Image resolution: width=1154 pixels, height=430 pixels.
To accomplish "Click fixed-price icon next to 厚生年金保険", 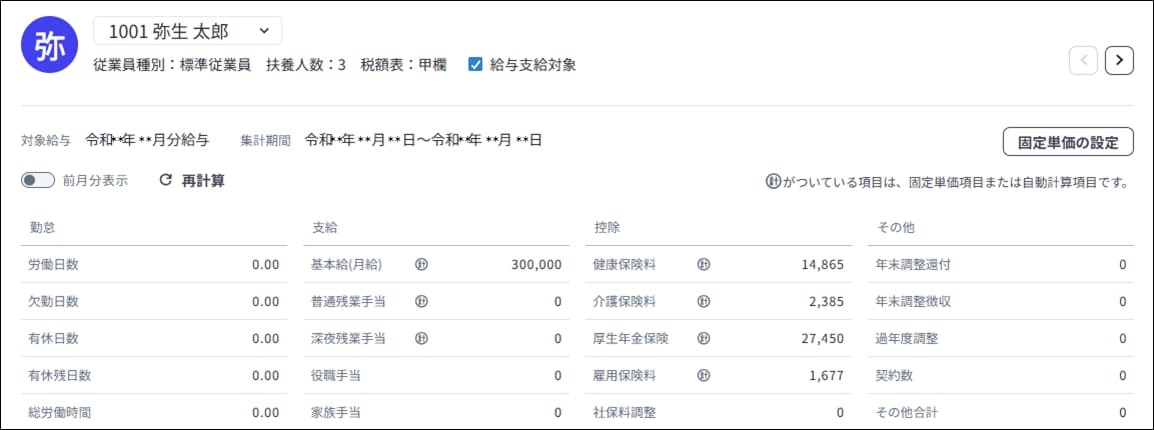I will tap(703, 338).
